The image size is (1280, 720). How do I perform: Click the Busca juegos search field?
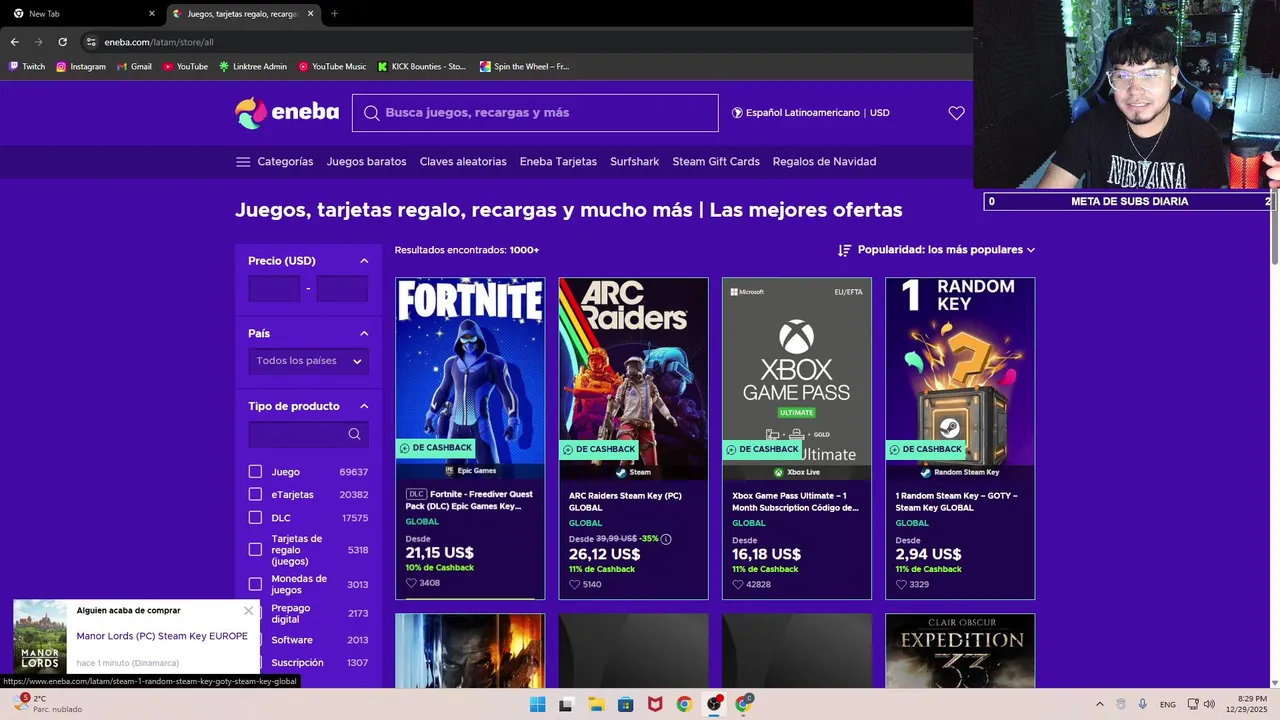535,113
